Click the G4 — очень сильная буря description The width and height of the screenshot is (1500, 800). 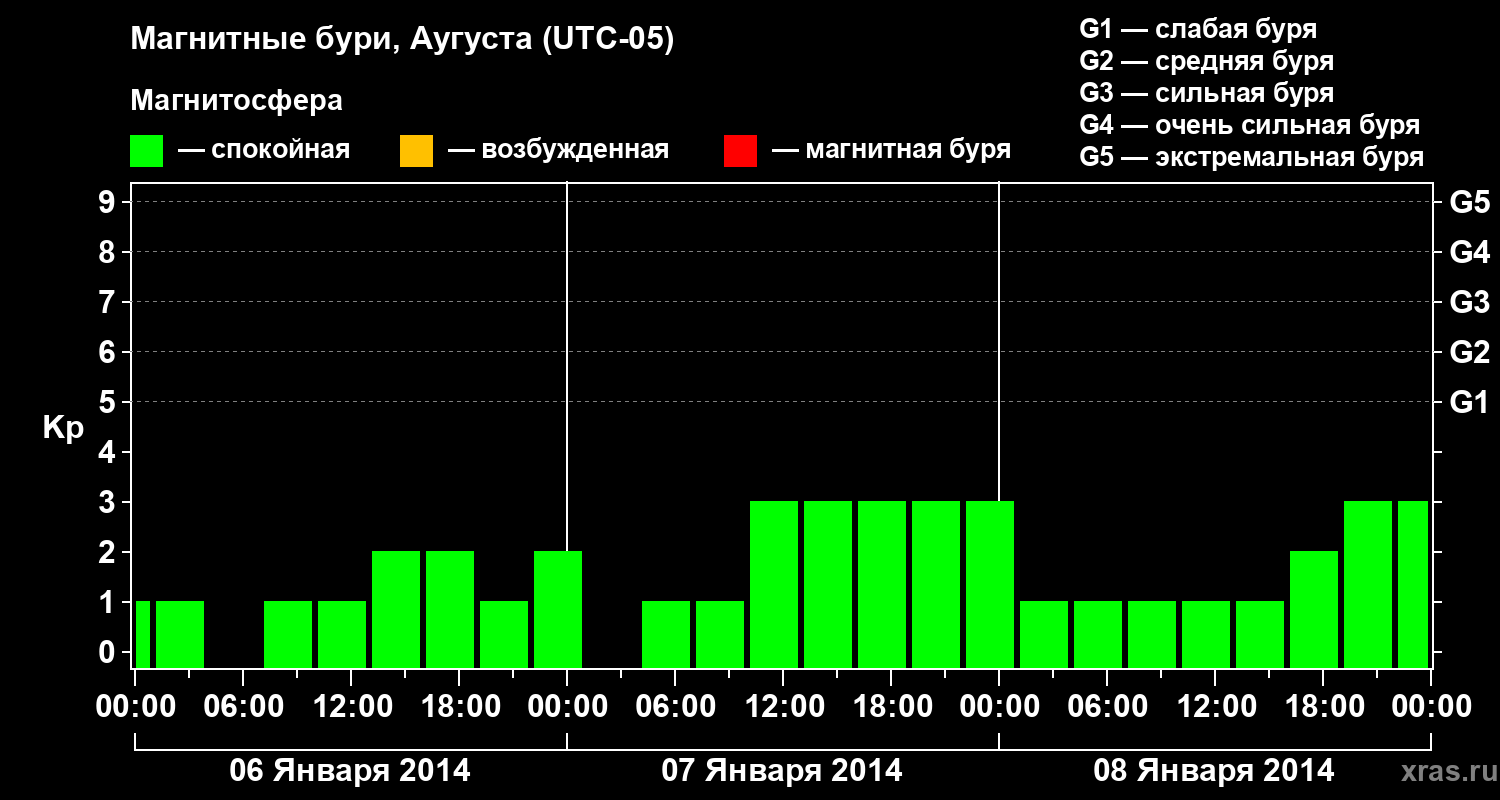click(x=1250, y=125)
